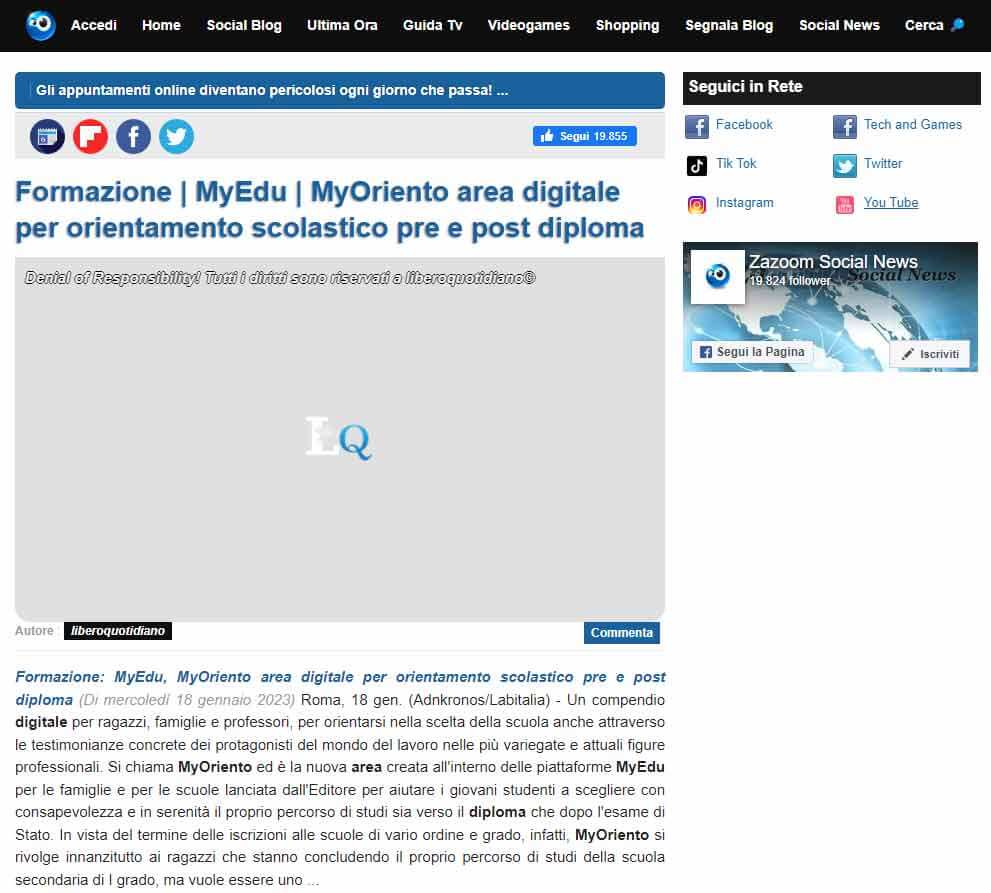The width and height of the screenshot is (991, 893).
Task: Click Segui la Pagina button
Action: 752,352
